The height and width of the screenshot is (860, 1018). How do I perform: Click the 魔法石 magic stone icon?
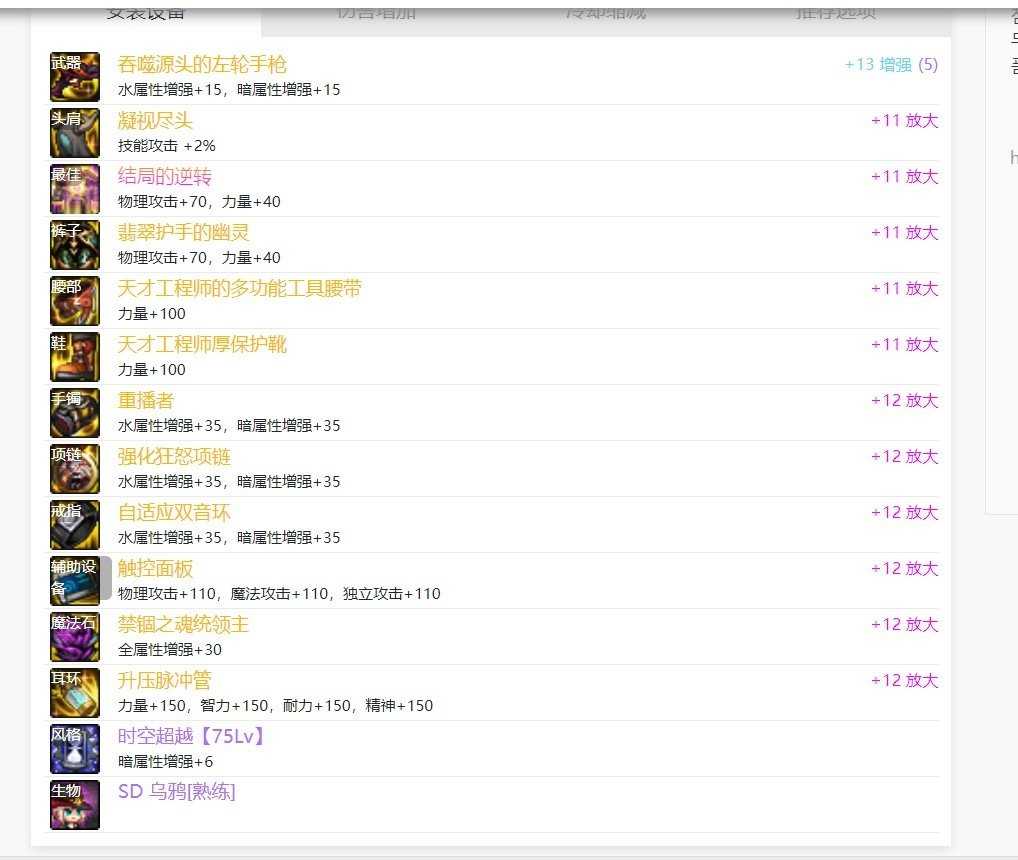75,637
